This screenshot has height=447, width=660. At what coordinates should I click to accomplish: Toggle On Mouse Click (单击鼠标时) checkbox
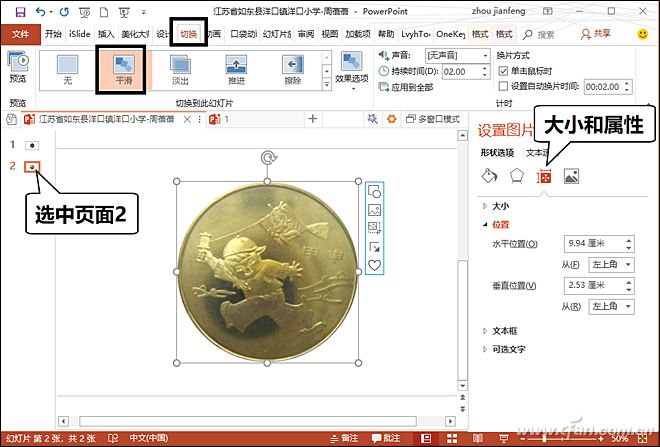pos(503,71)
